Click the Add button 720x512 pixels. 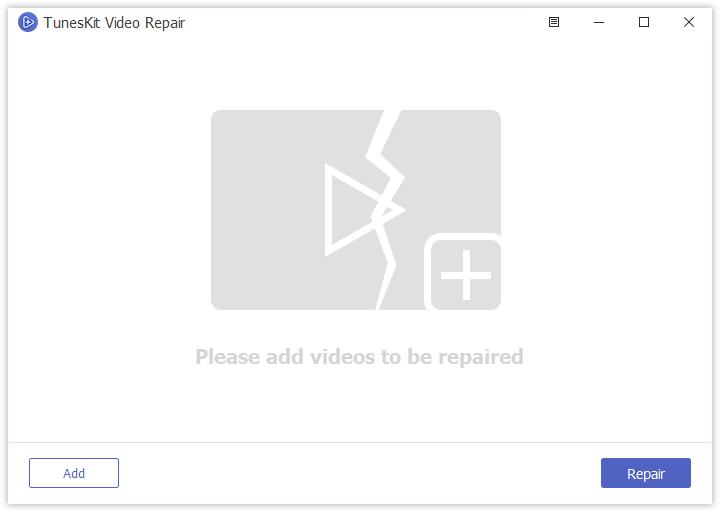click(x=74, y=473)
